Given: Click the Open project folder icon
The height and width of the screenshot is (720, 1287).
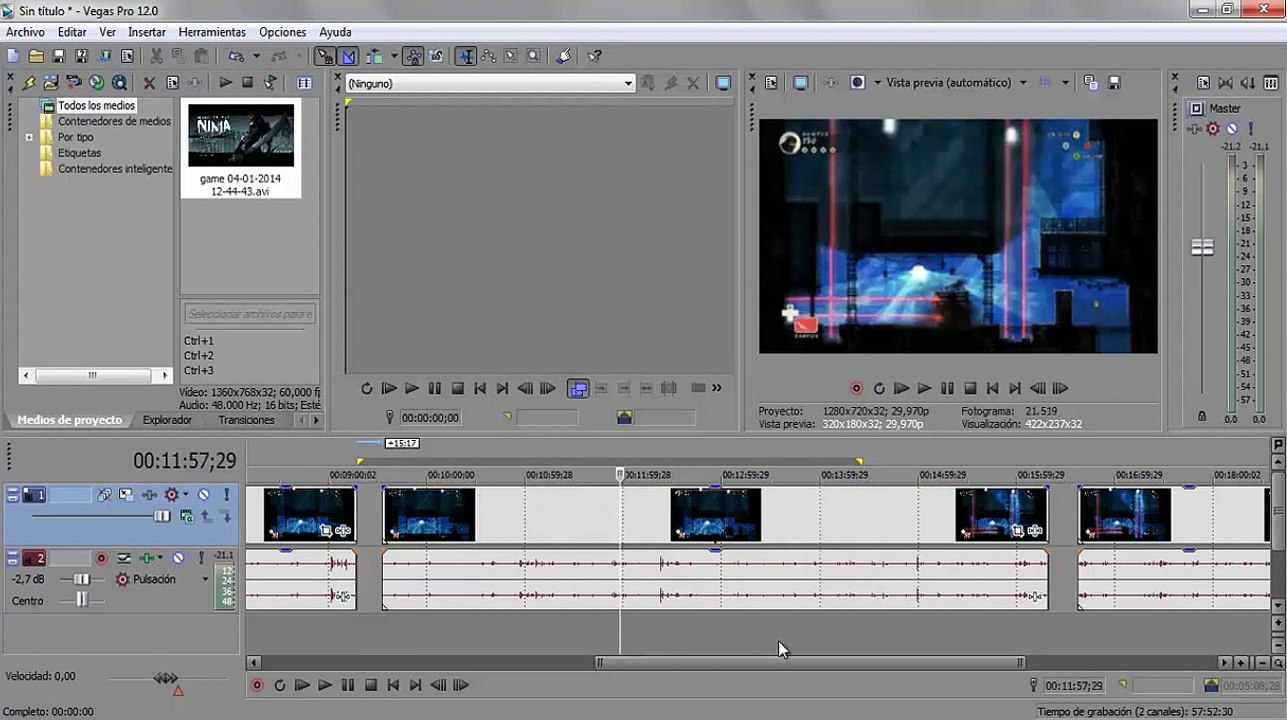Looking at the screenshot, I should click(36, 56).
